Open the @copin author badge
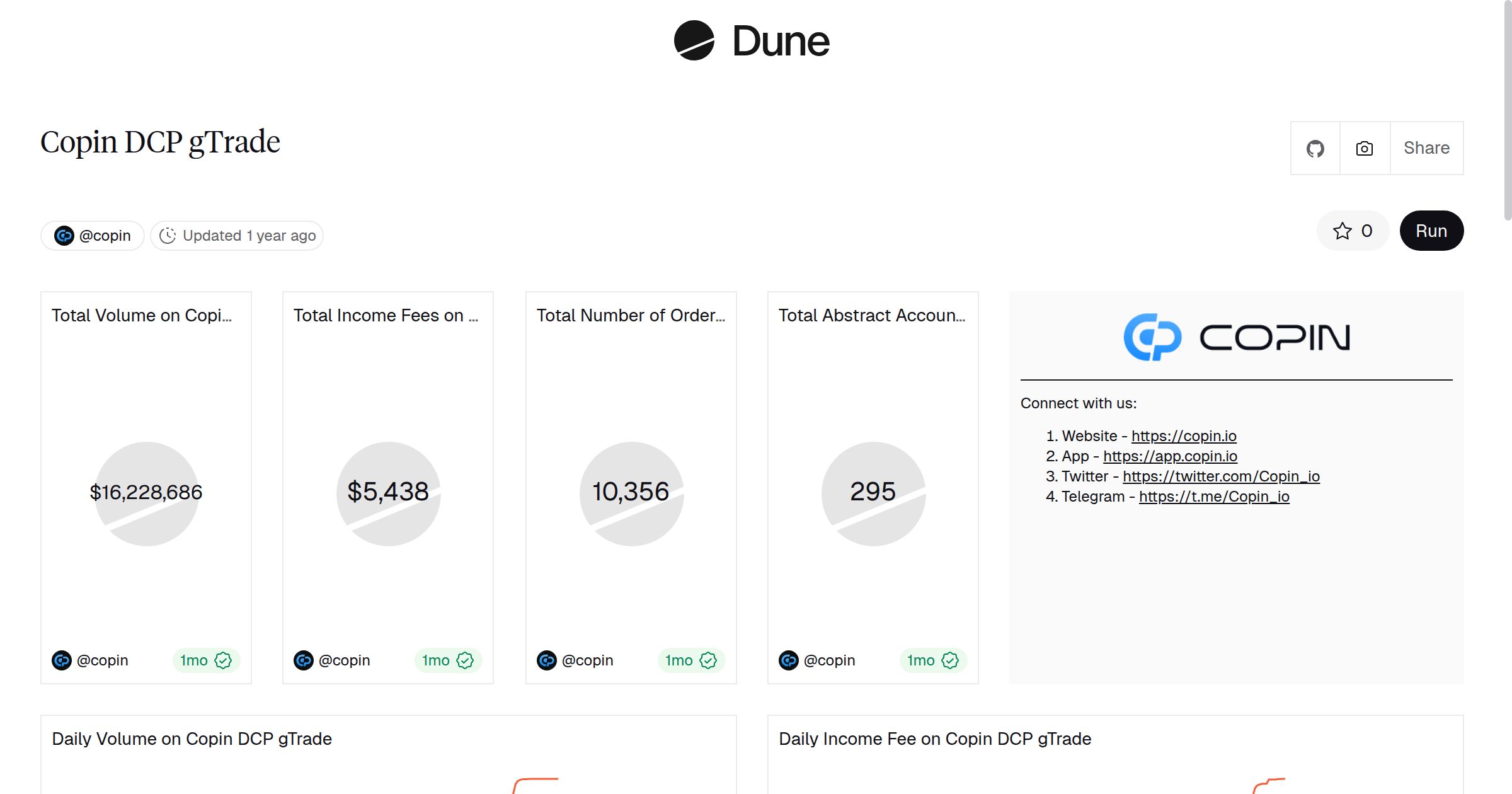 click(x=93, y=236)
